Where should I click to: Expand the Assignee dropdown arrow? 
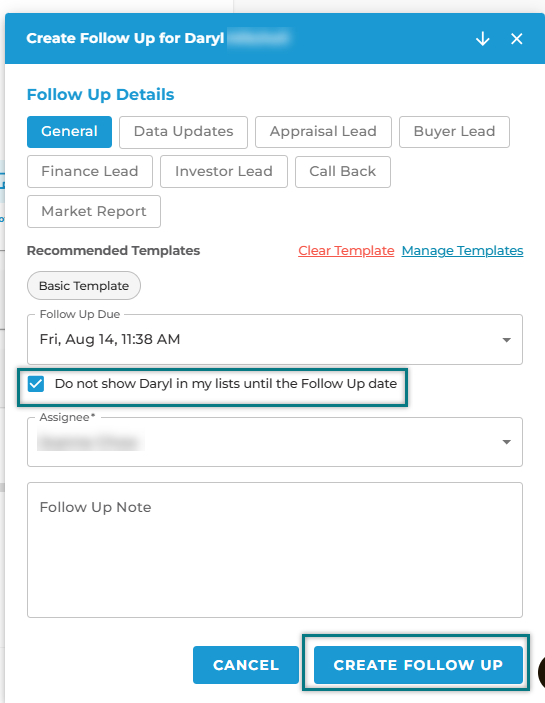pyautogui.click(x=506, y=442)
